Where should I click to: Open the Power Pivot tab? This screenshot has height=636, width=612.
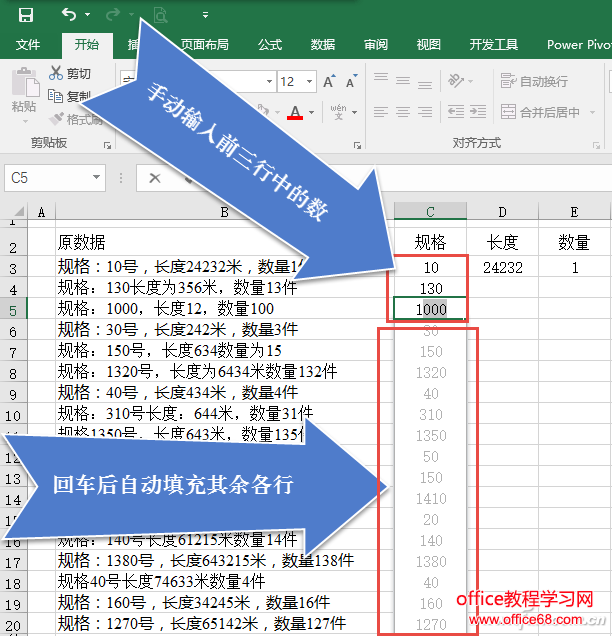pos(579,45)
